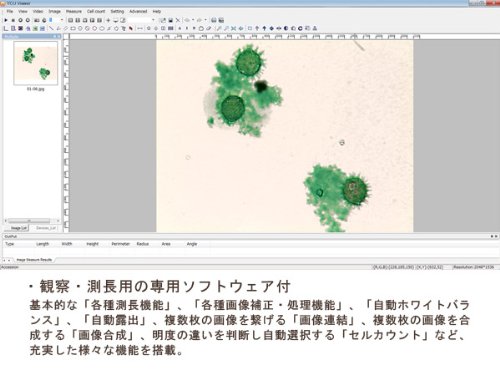Click the green image icon in second toolbar
The height and width of the screenshot is (375, 500).
point(35,28)
